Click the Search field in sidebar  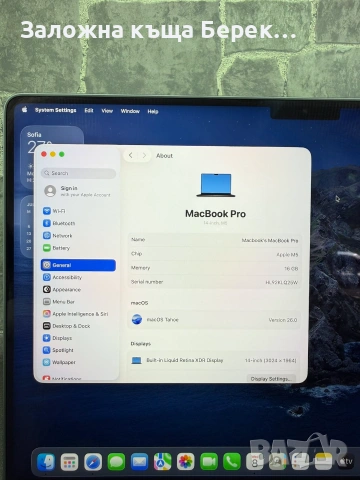(78, 173)
